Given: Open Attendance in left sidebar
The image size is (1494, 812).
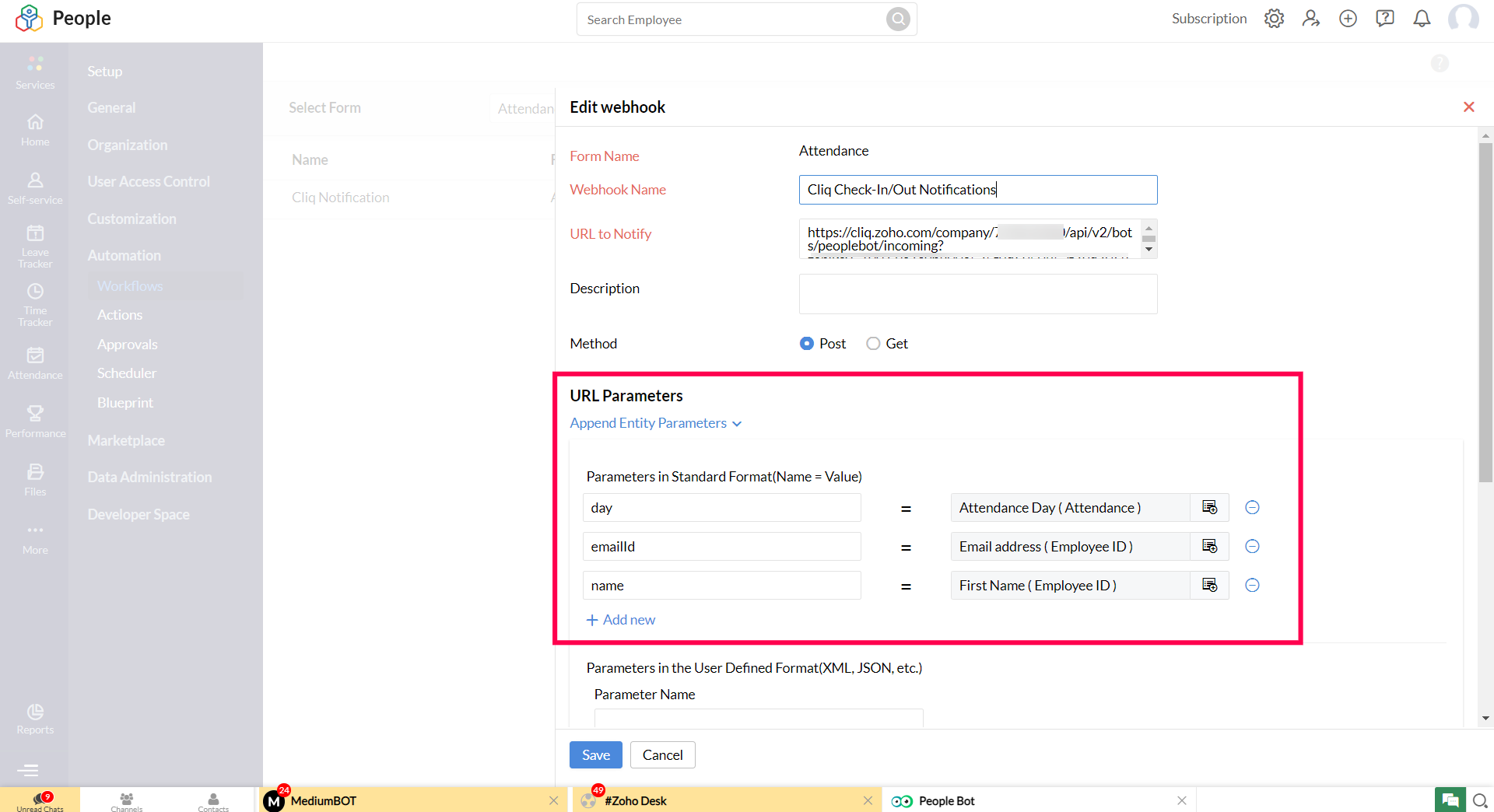Looking at the screenshot, I should (35, 364).
